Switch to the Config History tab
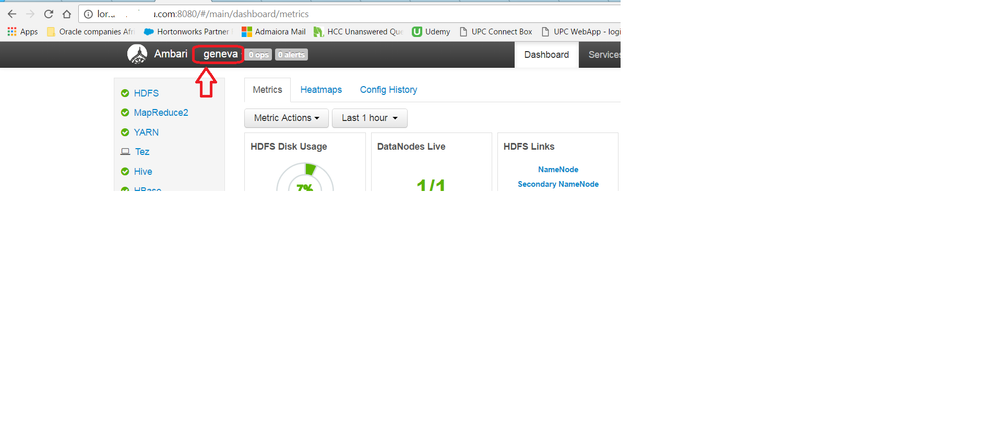Image resolution: width=999 pixels, height=431 pixels. click(389, 90)
